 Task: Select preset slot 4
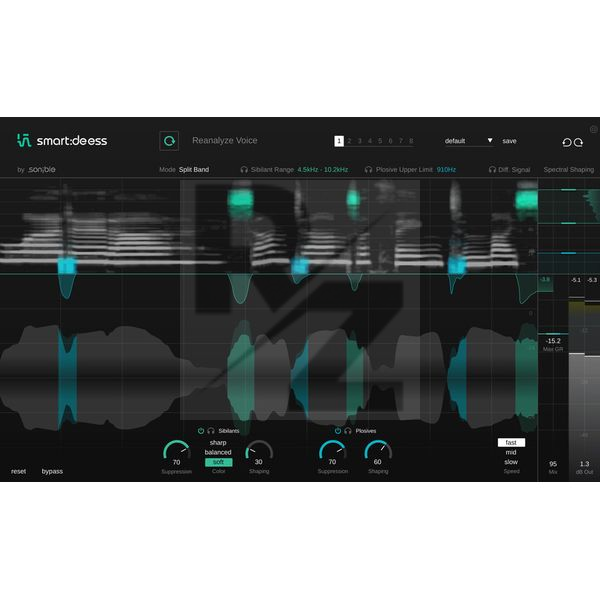[x=370, y=141]
